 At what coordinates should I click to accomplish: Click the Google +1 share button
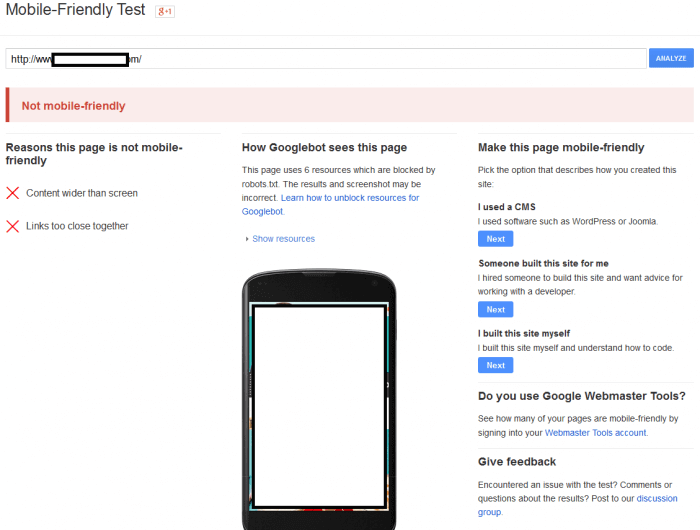click(x=165, y=11)
